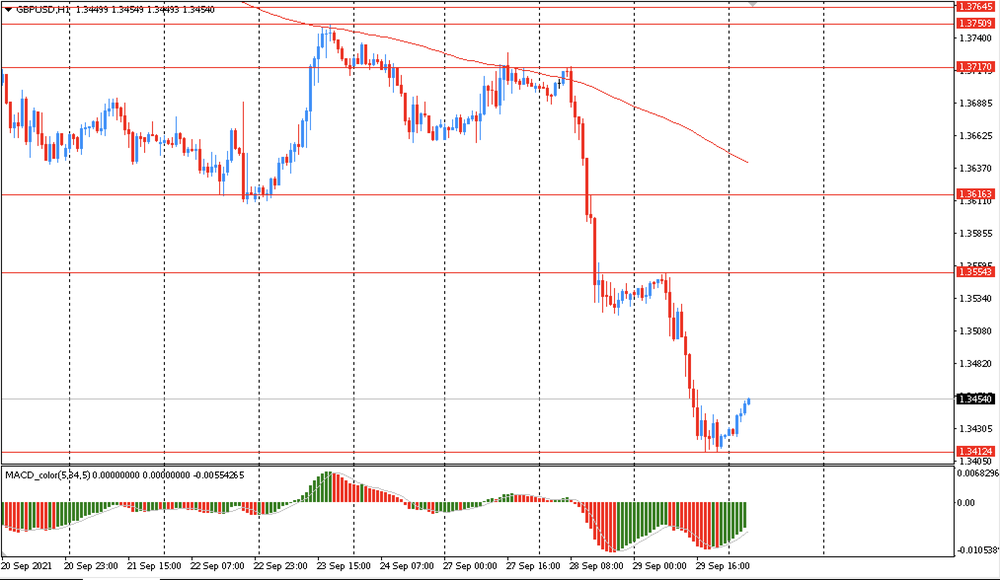This screenshot has height=580, width=1000.
Task: Click the 20 Sep 23:00 time label
Action: pyautogui.click(x=91, y=566)
